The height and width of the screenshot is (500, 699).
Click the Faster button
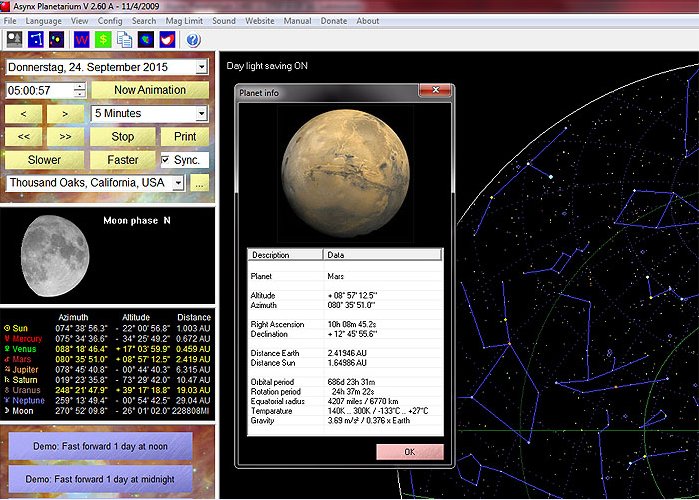pos(123,160)
